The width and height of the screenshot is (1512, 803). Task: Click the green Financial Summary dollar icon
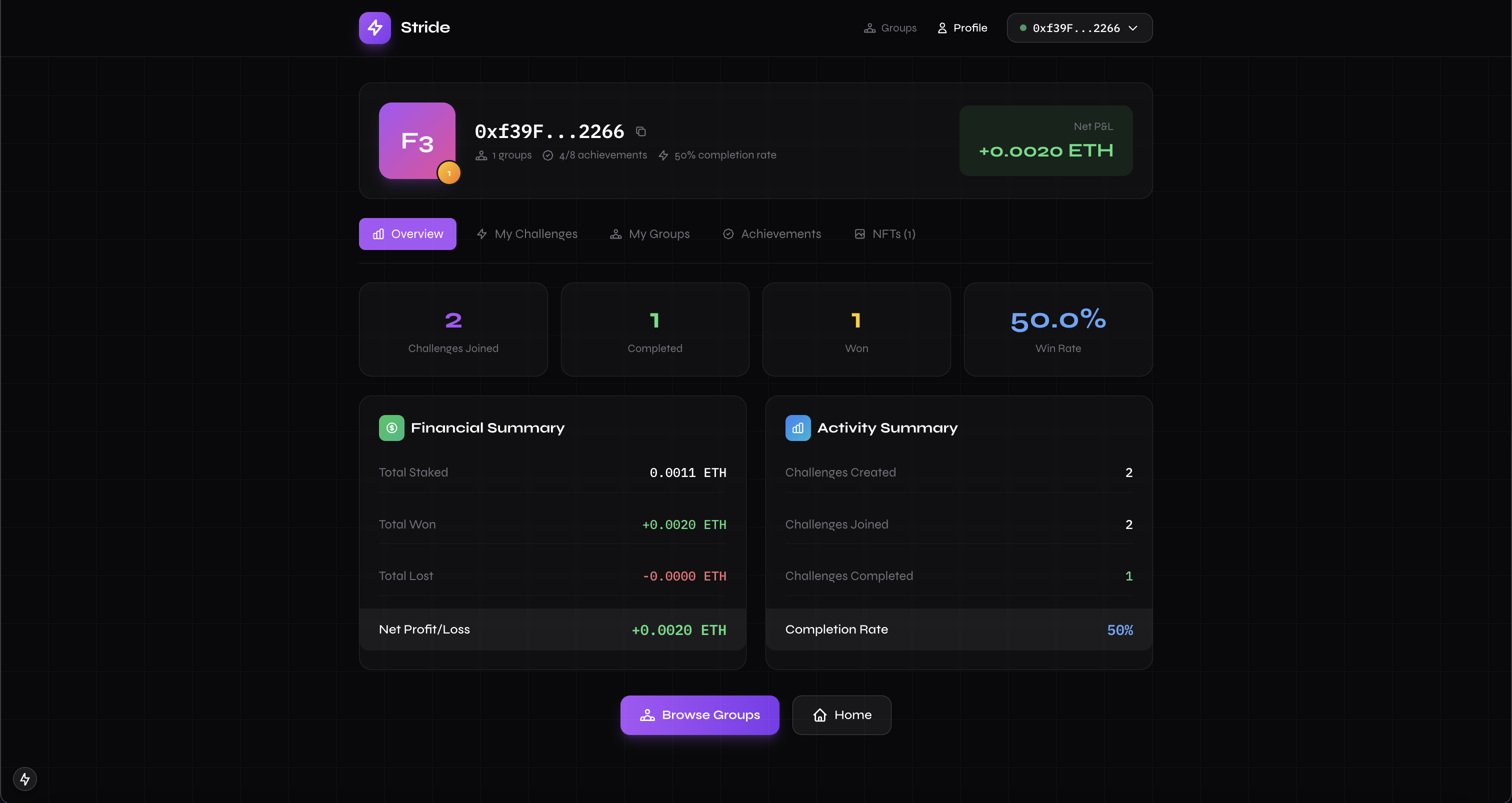pos(391,428)
